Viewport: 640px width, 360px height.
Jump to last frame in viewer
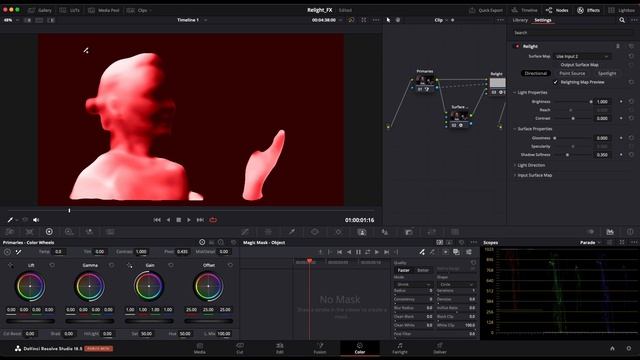(x=200, y=220)
